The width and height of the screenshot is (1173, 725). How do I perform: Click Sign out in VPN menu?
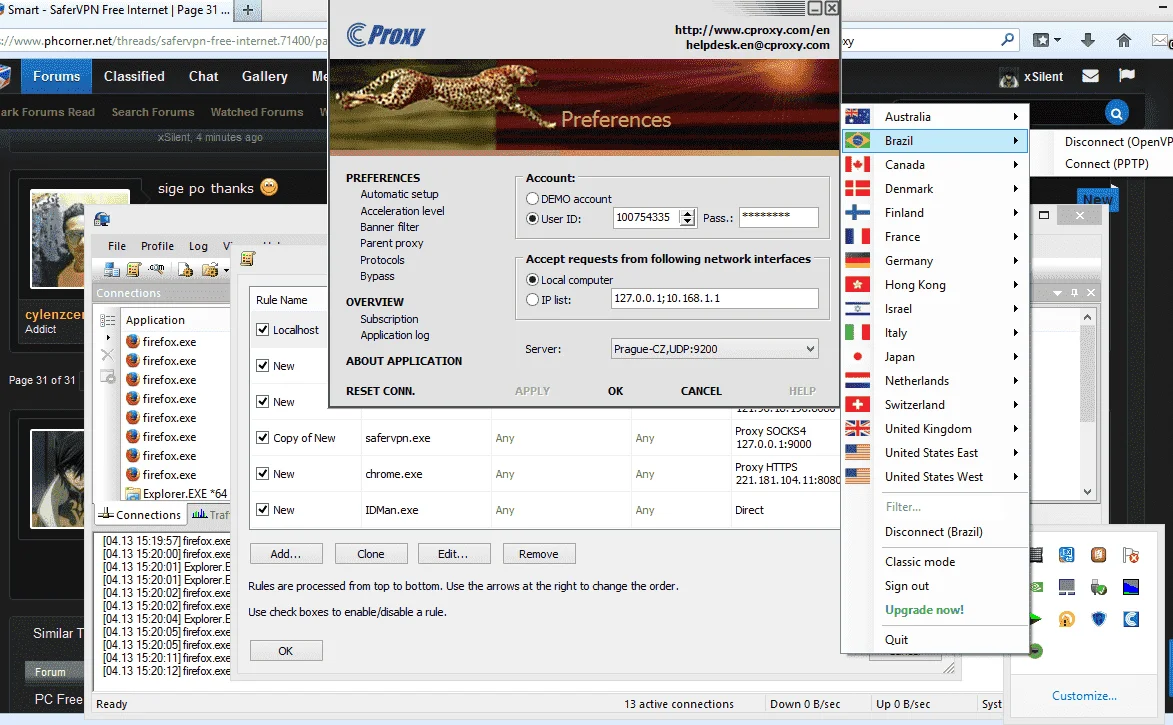pyautogui.click(x=907, y=586)
